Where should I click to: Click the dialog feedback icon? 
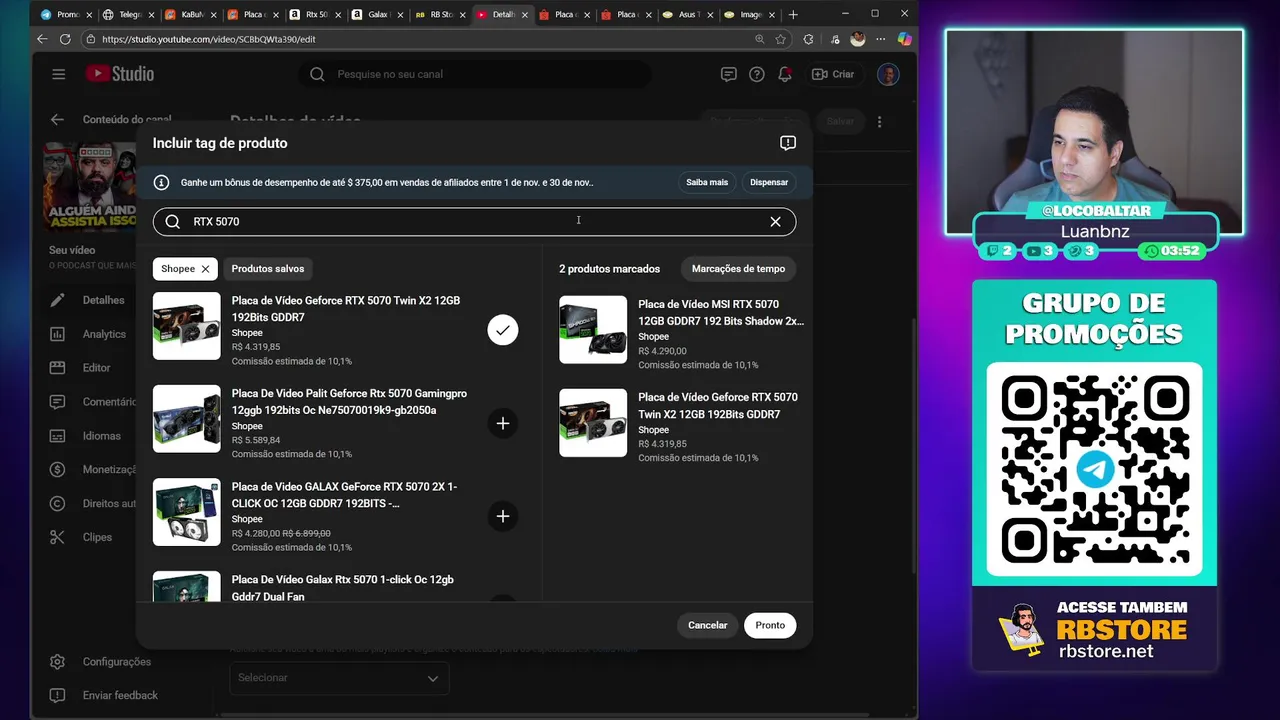click(x=788, y=143)
